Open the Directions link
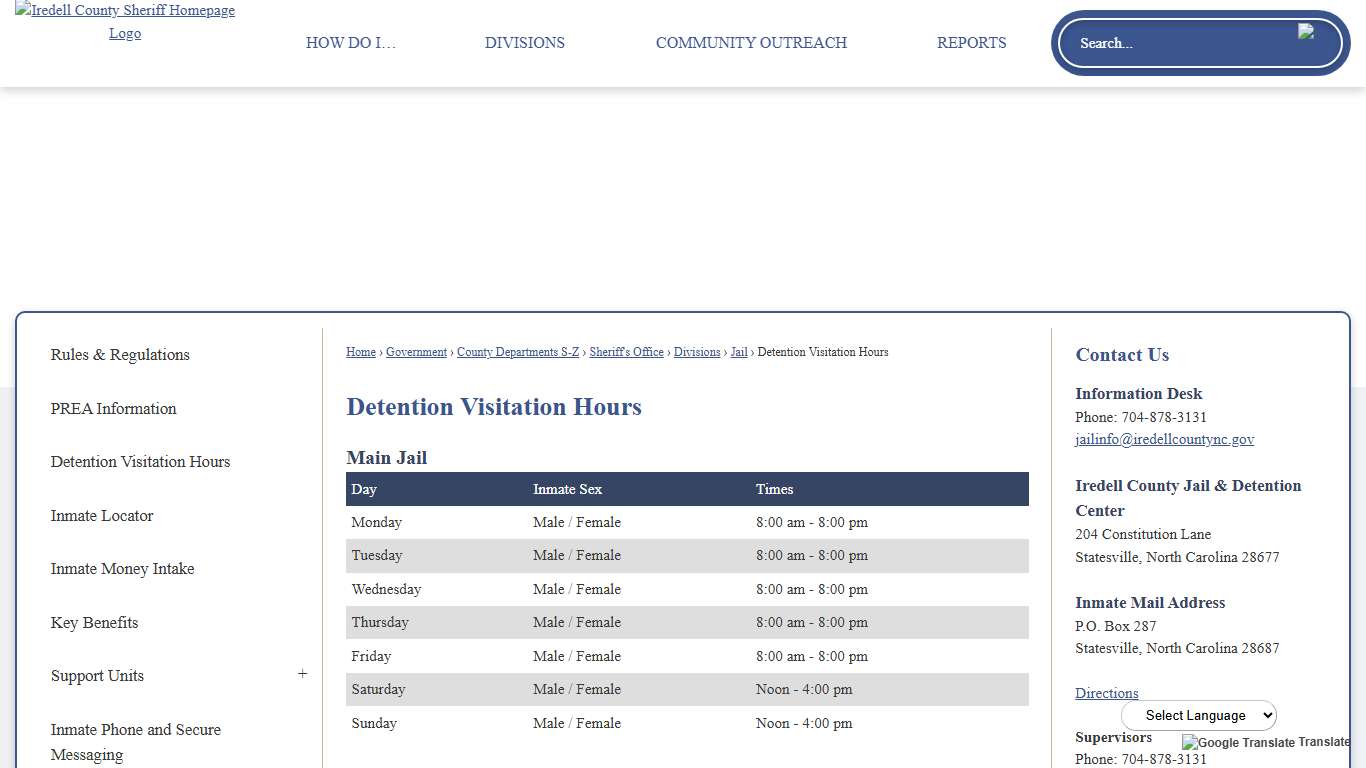Viewport: 1366px width, 768px height. 1106,693
